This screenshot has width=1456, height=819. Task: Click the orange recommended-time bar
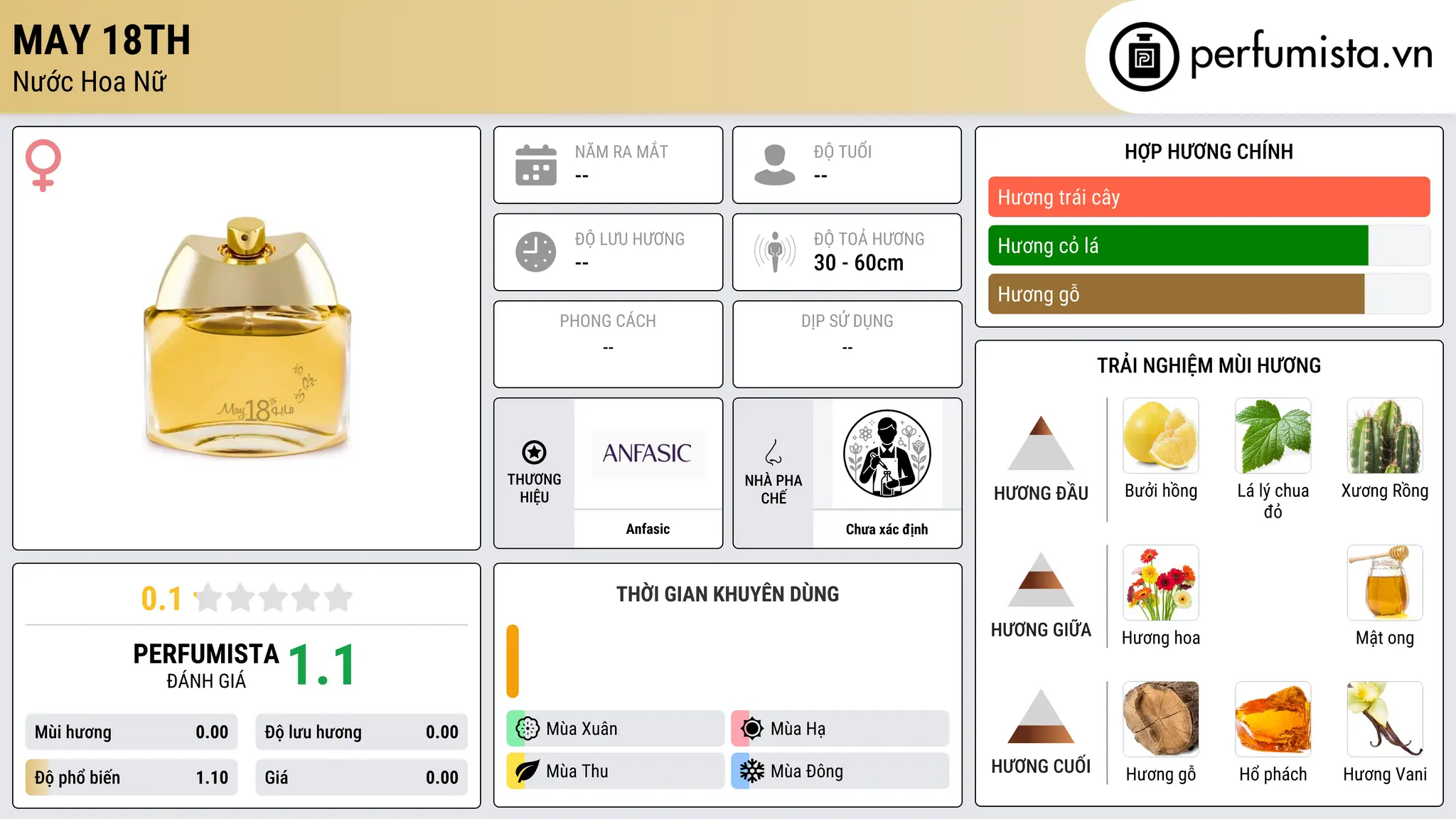coord(513,661)
